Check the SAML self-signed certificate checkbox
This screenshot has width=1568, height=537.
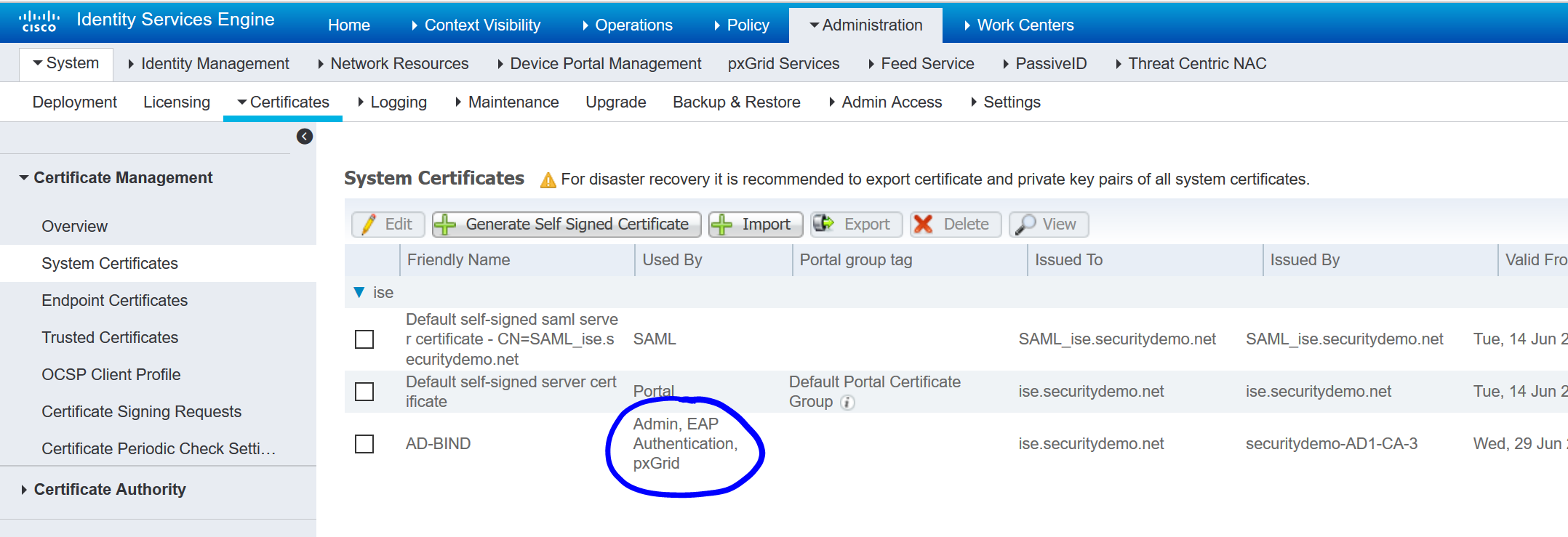[x=364, y=339]
